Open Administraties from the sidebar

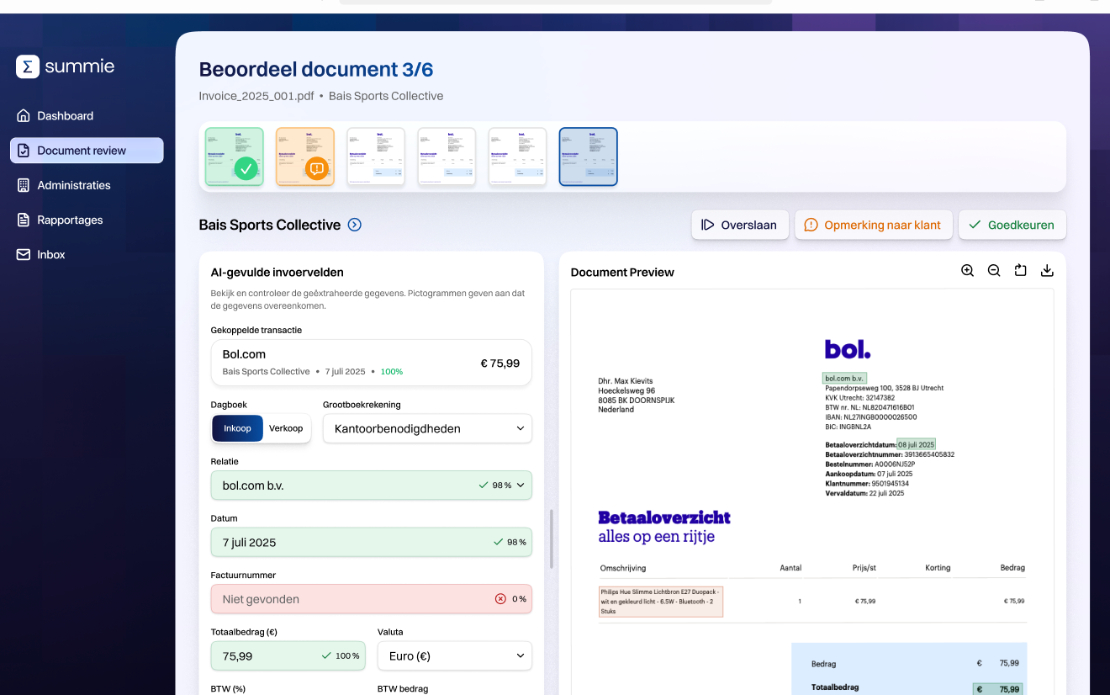(73, 185)
